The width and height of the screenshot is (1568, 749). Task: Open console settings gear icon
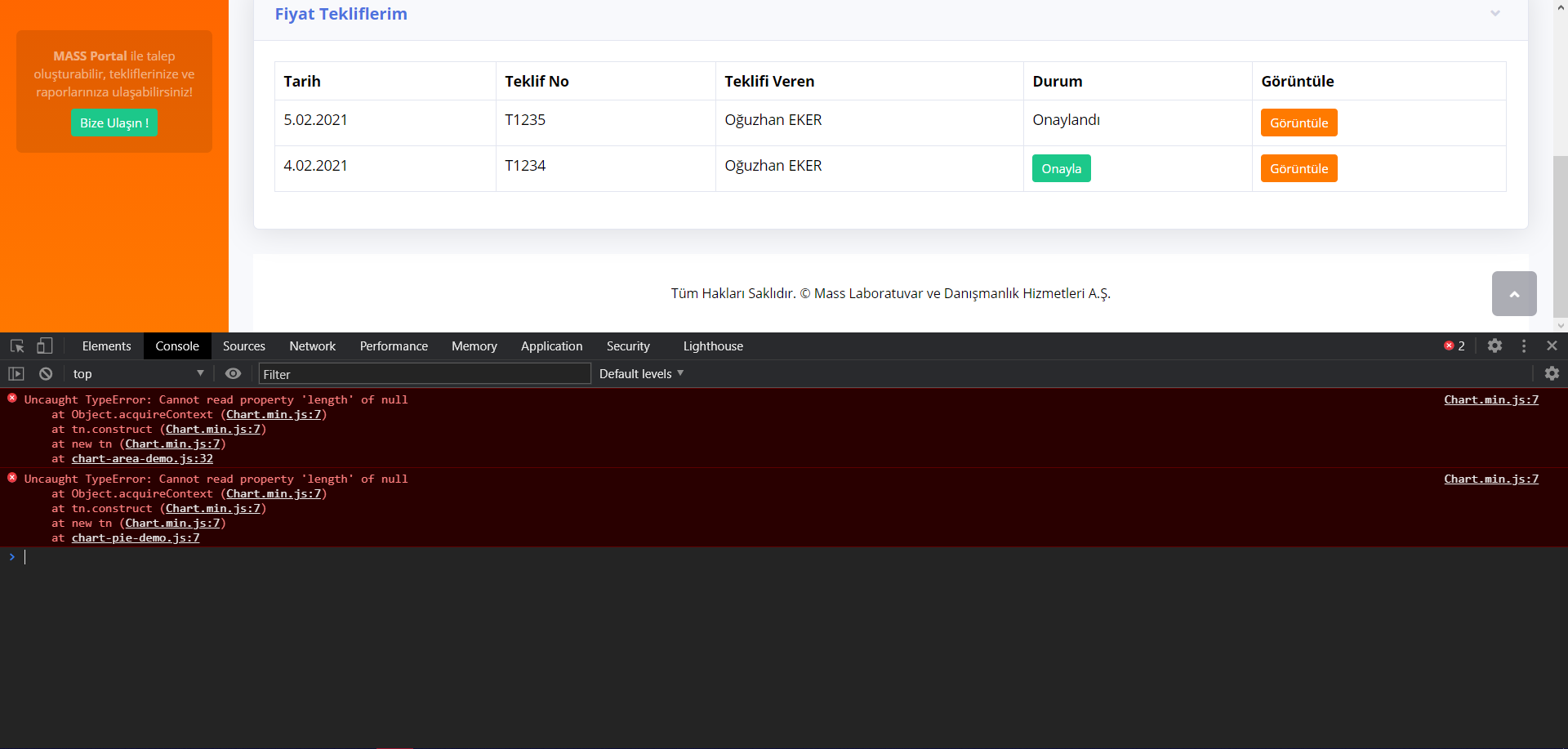click(x=1552, y=374)
